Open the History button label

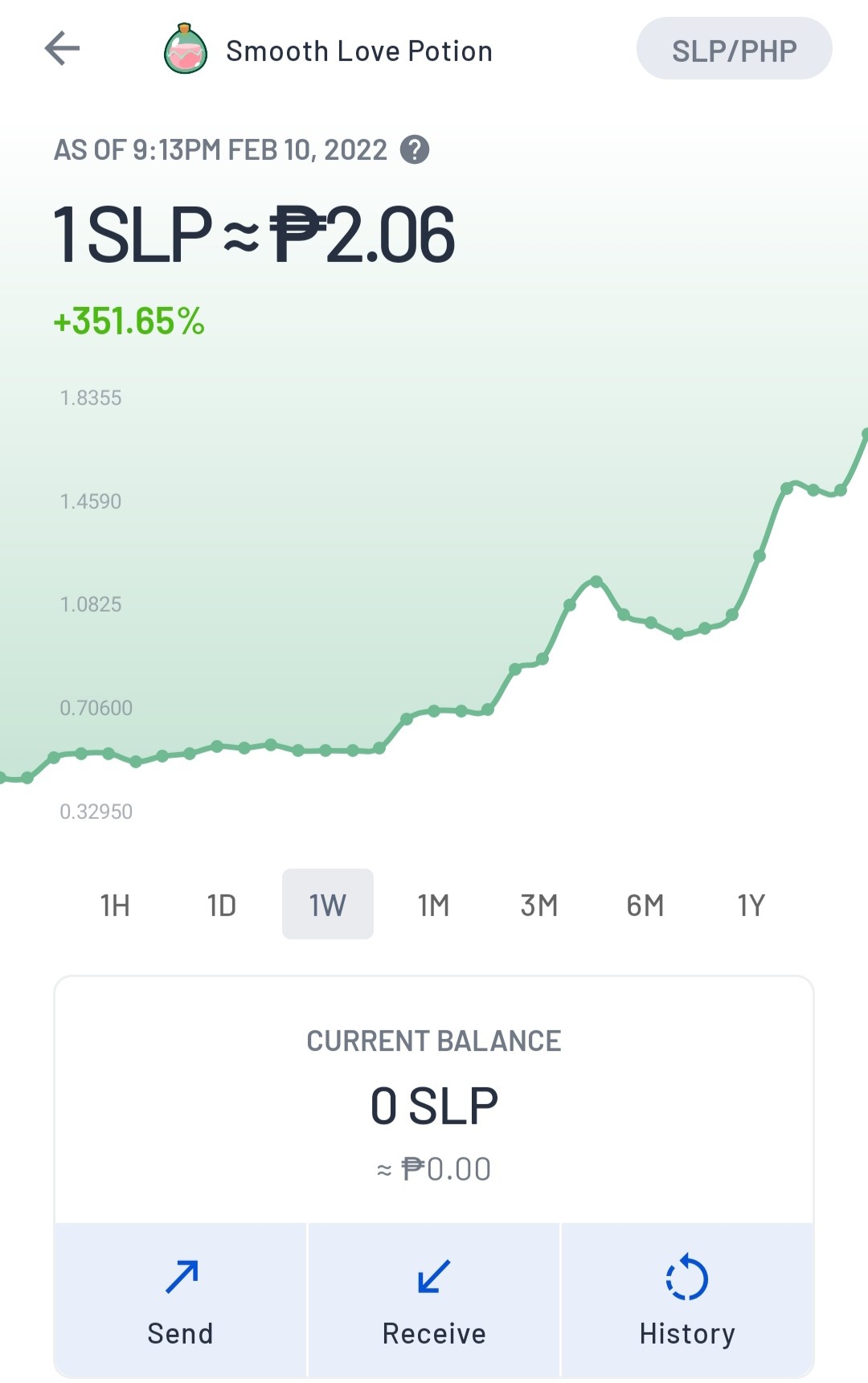[x=687, y=1334]
